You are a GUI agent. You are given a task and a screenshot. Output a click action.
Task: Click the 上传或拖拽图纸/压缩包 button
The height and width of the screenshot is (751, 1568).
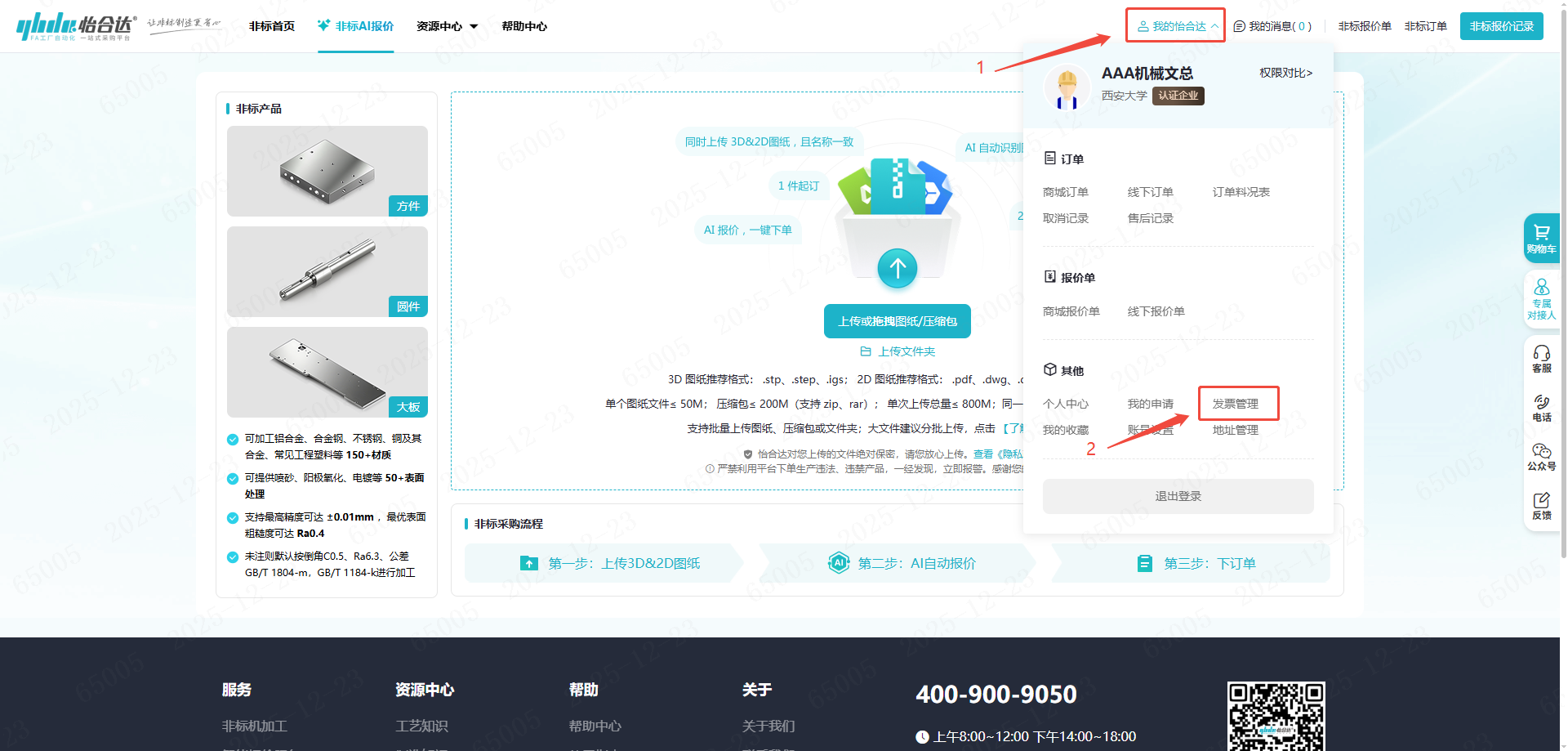pyautogui.click(x=898, y=321)
